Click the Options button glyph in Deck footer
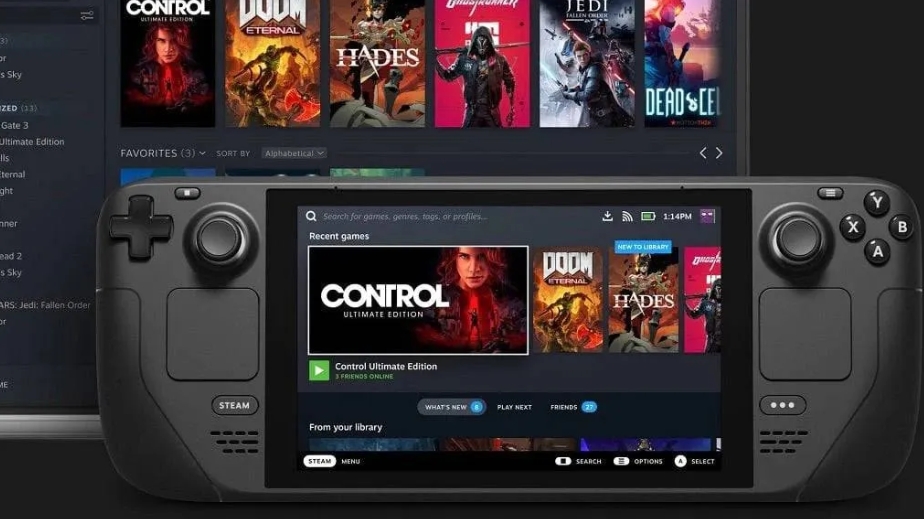924x519 pixels. point(621,461)
